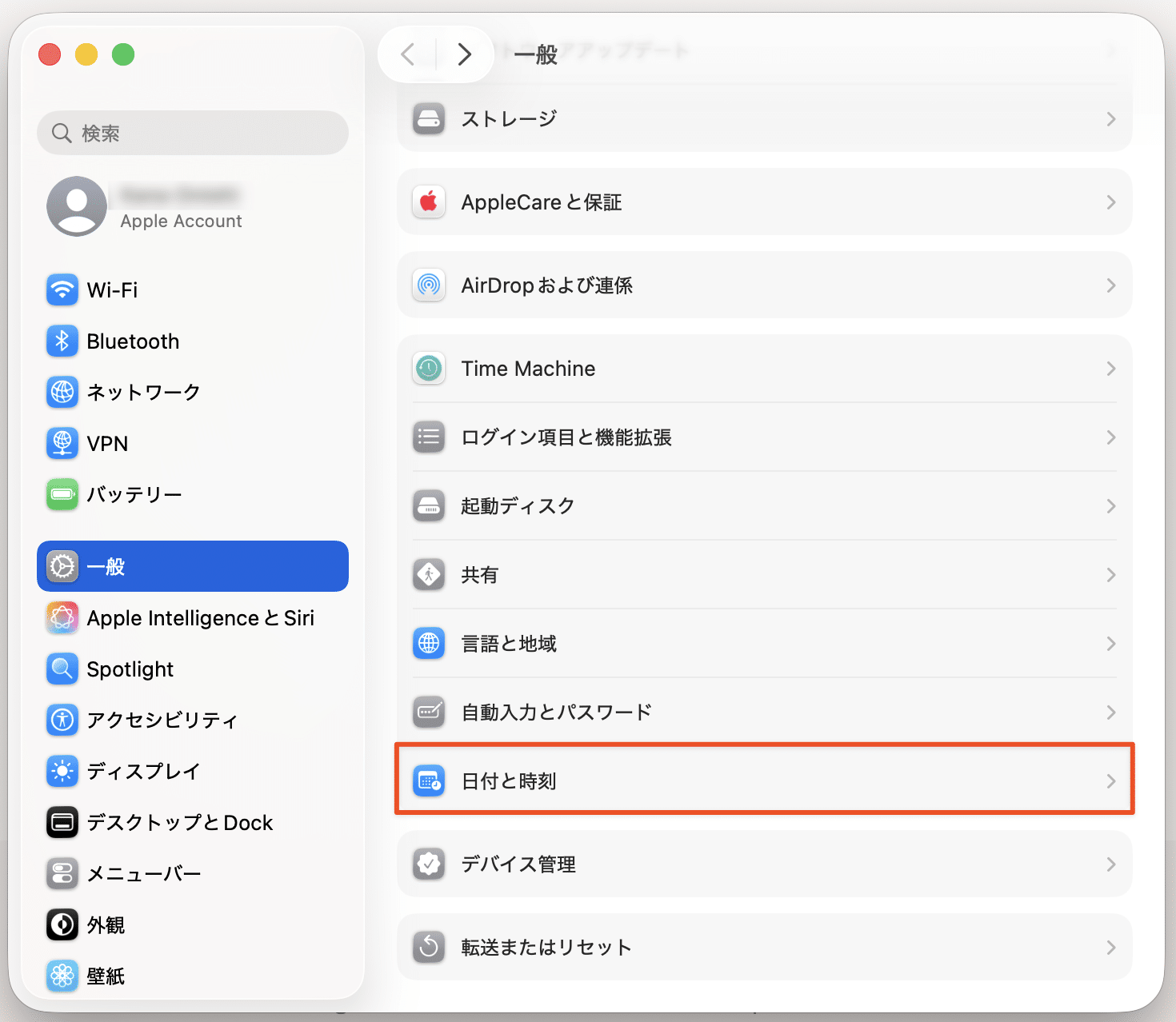The height and width of the screenshot is (1022, 1176).
Task: Expand the ストレージ row chevron
Action: coord(1111,119)
